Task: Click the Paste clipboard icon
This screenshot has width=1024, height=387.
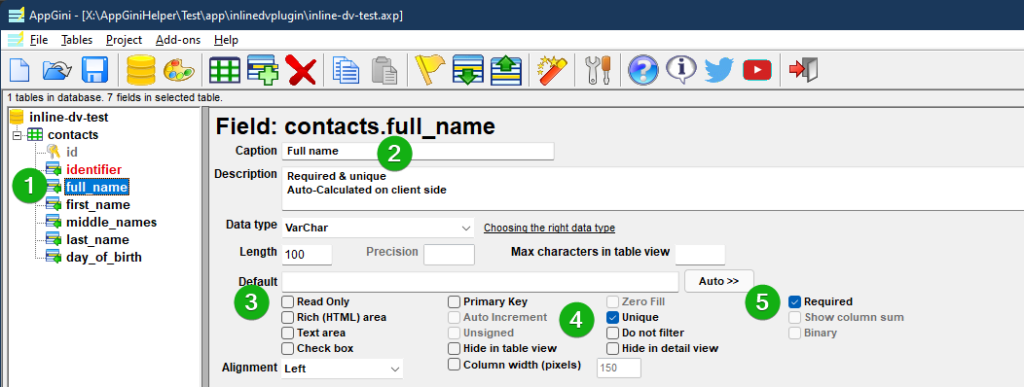Action: tap(385, 69)
